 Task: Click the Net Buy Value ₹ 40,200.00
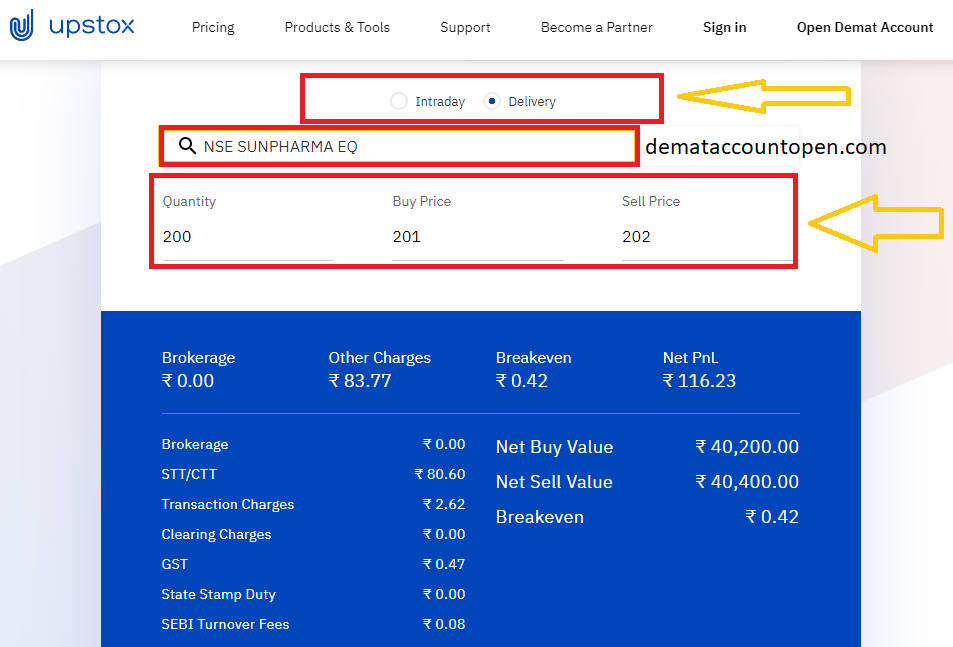[x=747, y=447]
